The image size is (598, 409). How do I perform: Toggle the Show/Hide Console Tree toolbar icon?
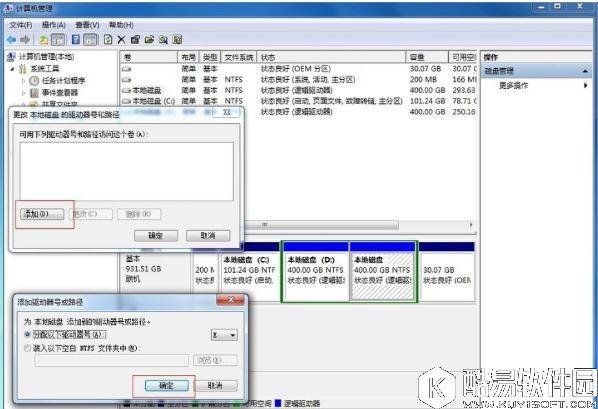click(x=58, y=40)
